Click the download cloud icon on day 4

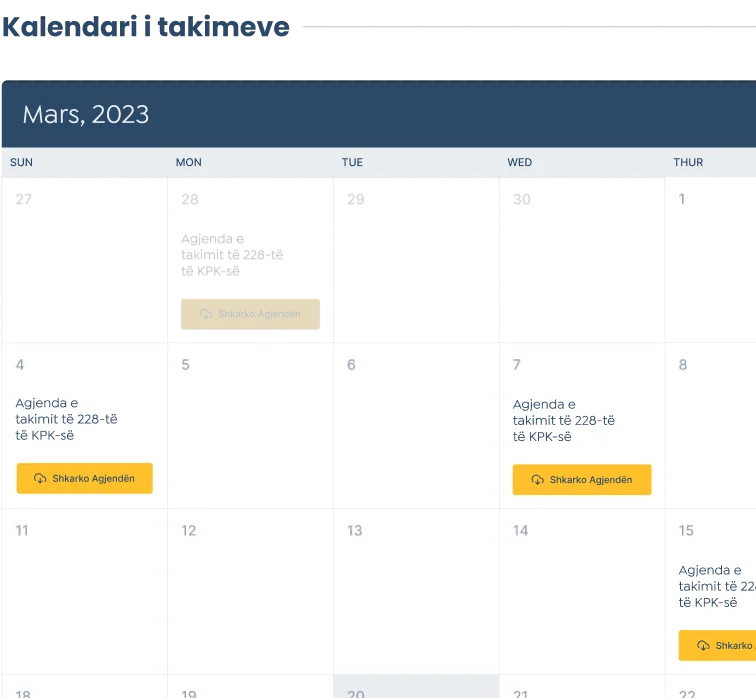tap(40, 478)
